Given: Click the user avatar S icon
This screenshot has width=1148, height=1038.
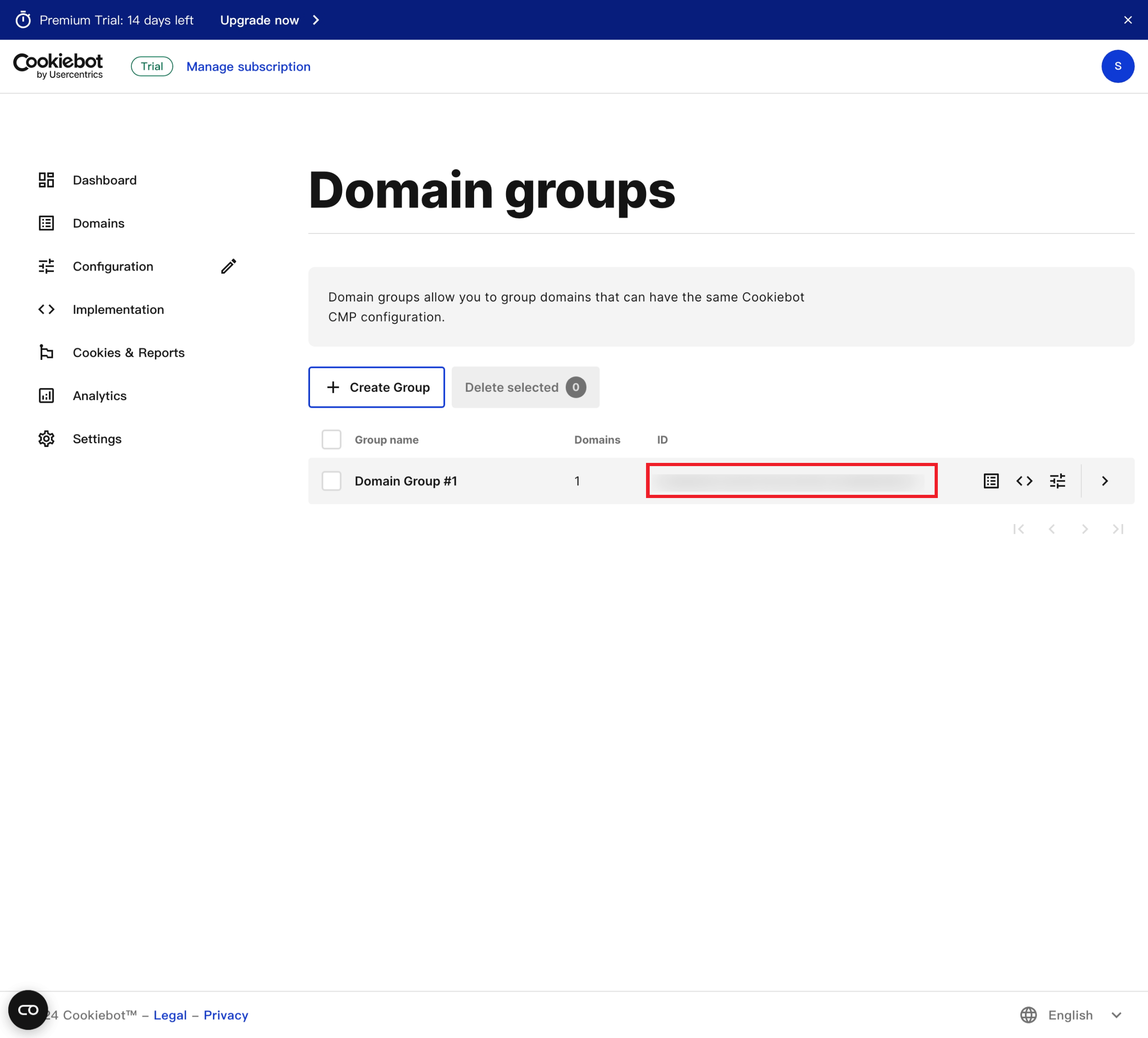Looking at the screenshot, I should point(1117,66).
